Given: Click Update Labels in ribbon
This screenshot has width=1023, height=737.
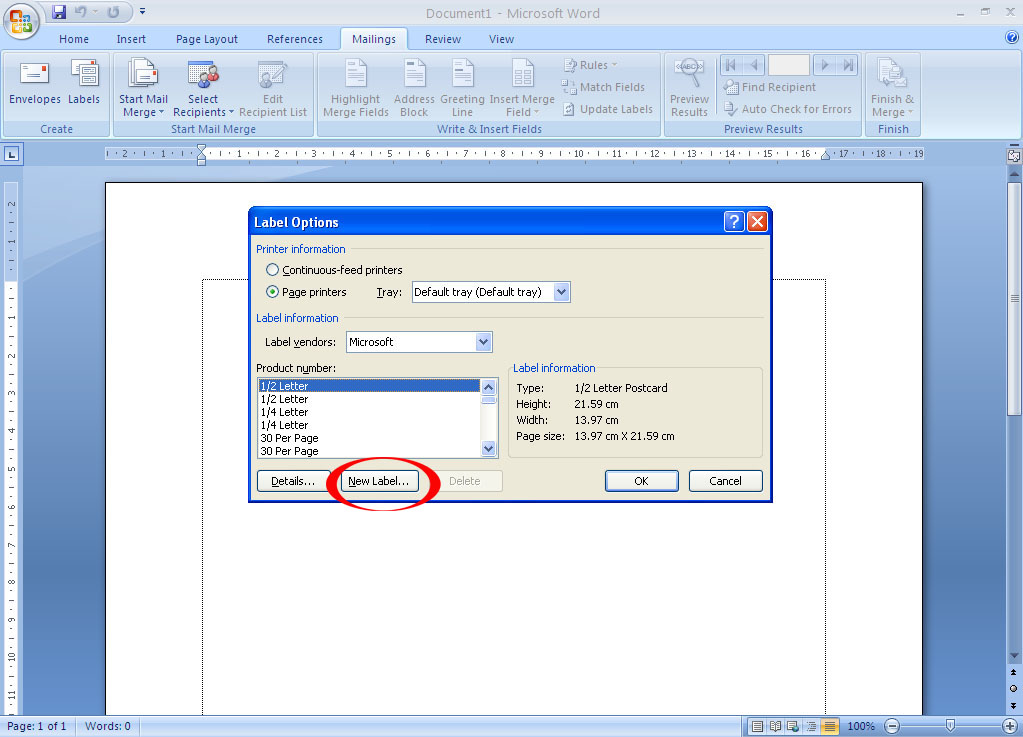Looking at the screenshot, I should [x=607, y=109].
